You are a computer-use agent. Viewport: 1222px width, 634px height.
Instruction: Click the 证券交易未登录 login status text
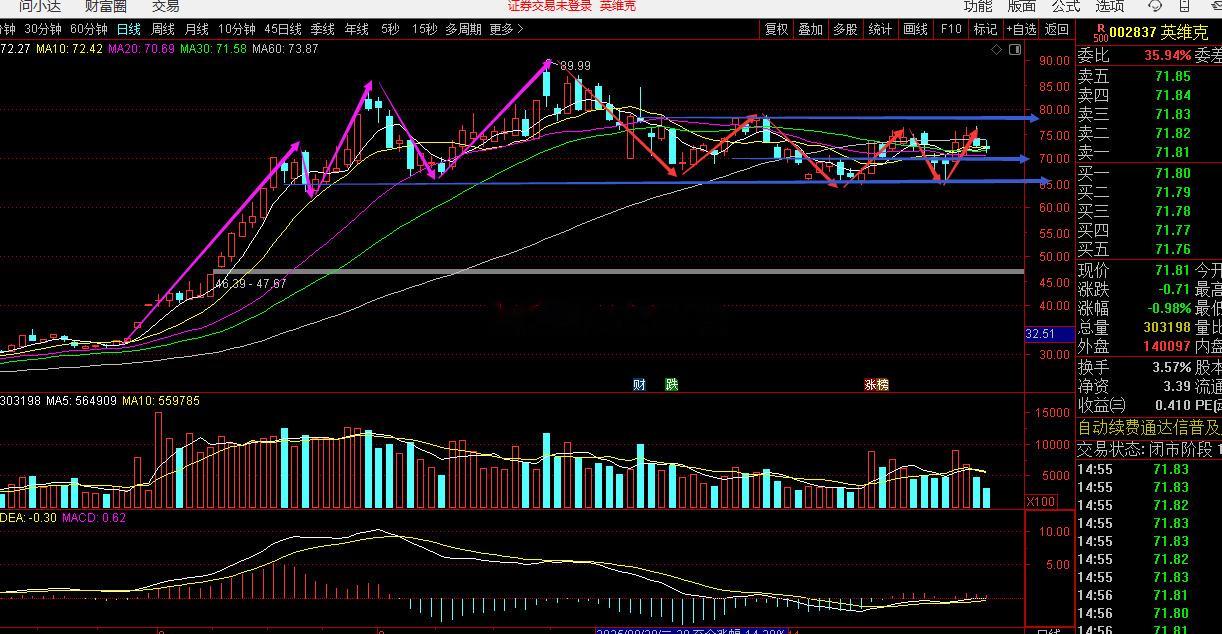pyautogui.click(x=550, y=6)
